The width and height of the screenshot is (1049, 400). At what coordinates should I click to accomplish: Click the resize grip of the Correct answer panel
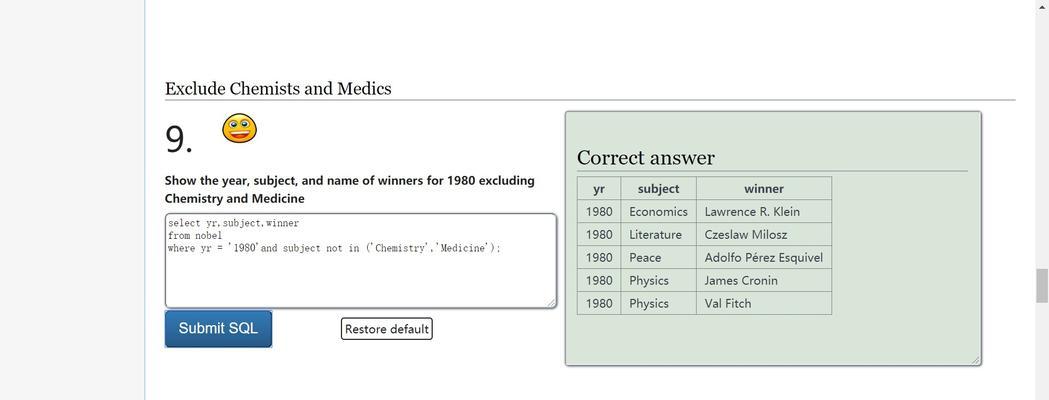tap(975, 360)
